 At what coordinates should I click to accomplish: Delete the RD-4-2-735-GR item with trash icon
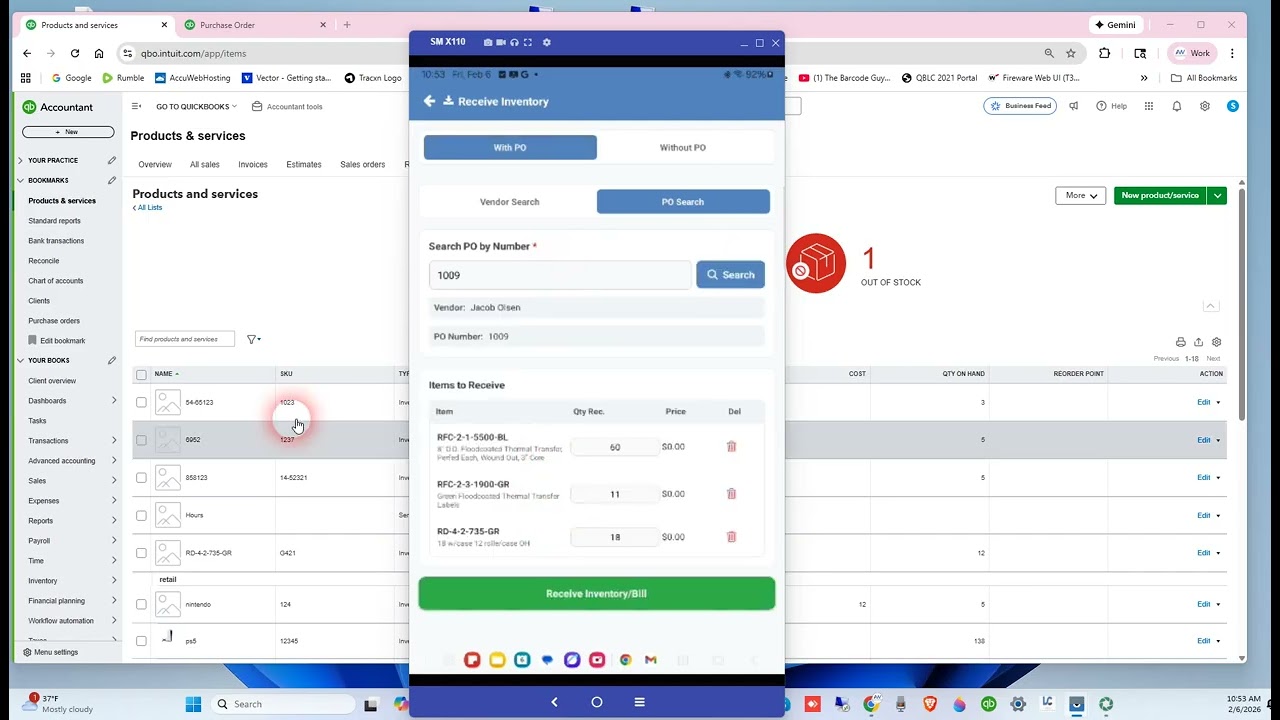[731, 537]
